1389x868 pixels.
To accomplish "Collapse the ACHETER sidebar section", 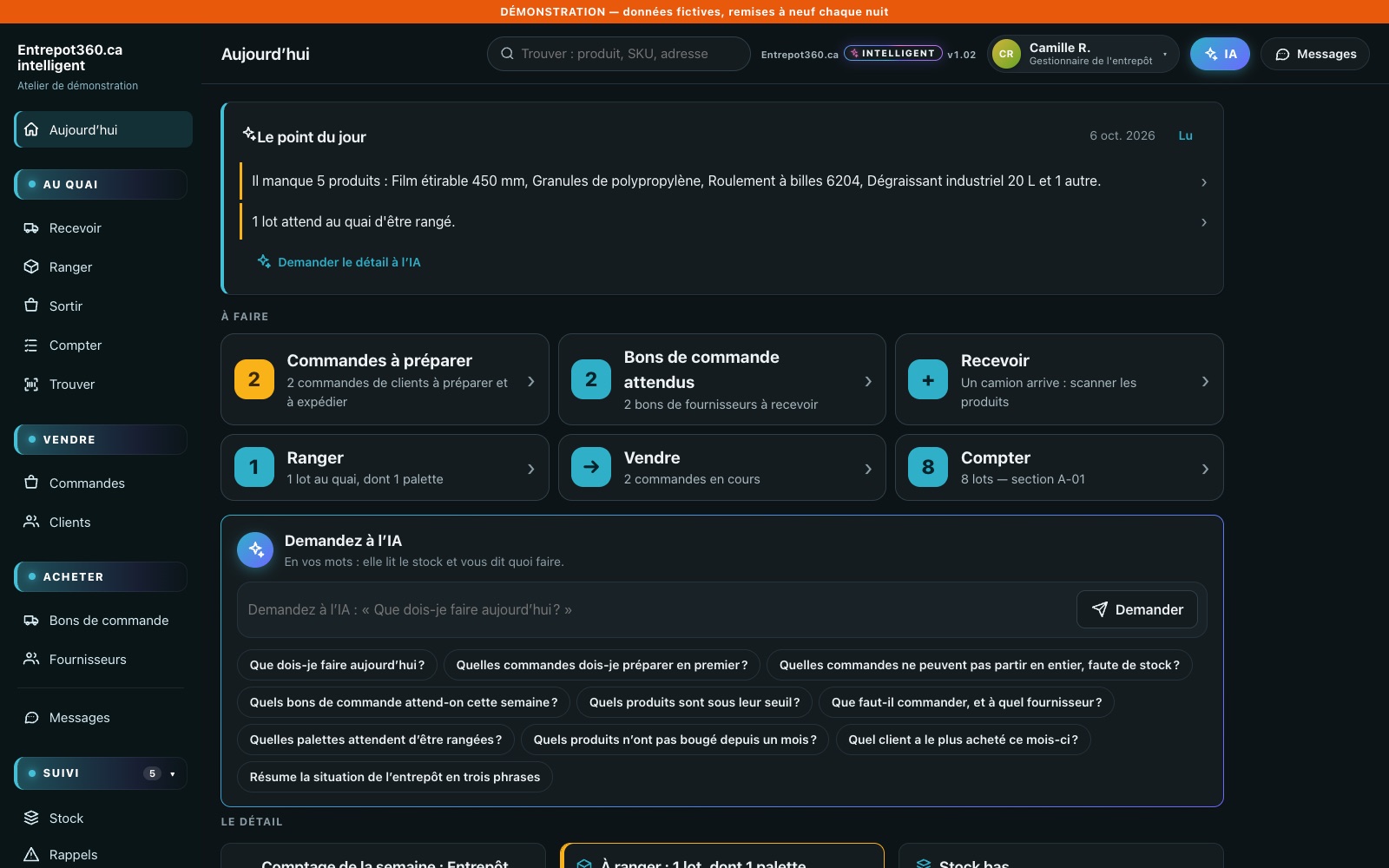I will pyautogui.click(x=101, y=577).
